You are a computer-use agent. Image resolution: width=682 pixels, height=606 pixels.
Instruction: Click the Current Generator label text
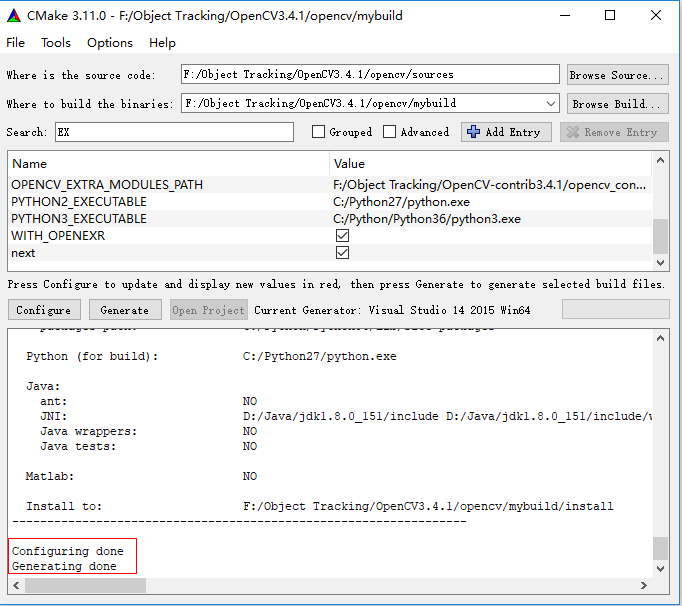click(x=392, y=310)
